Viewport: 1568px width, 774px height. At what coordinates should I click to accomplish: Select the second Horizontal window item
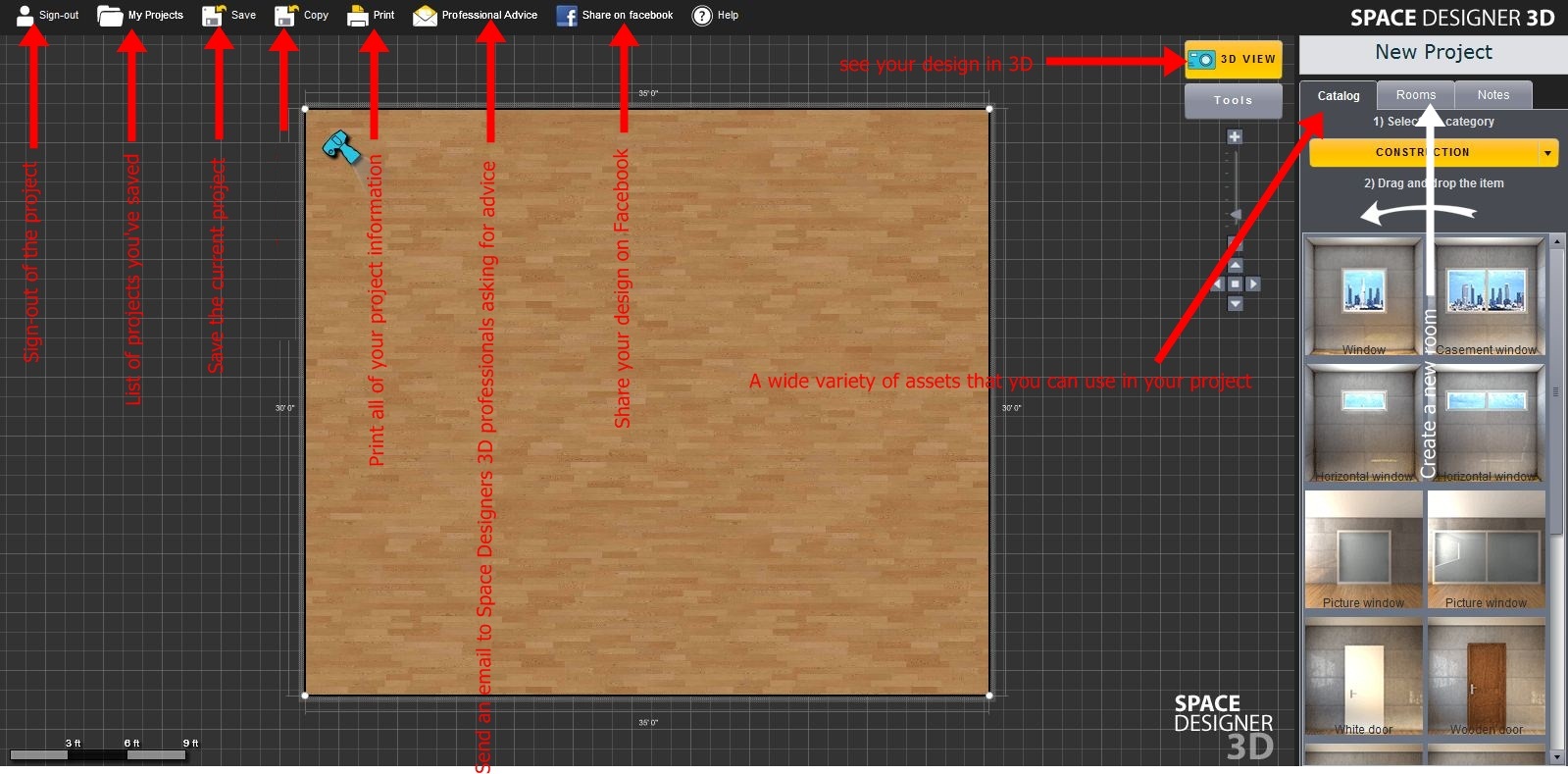1487,423
